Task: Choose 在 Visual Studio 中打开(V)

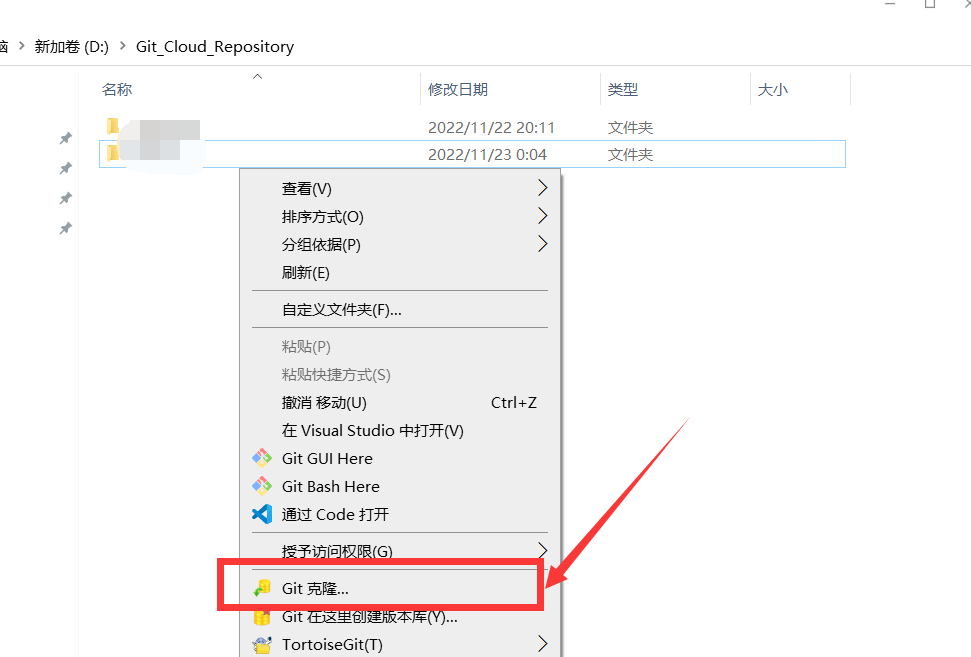Action: 372,430
